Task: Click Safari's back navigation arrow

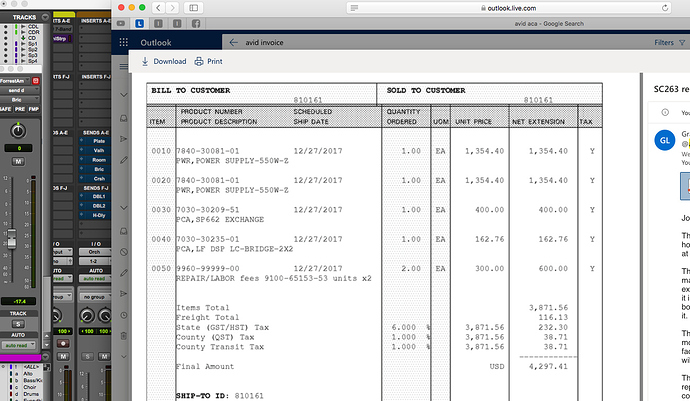Action: [158, 7]
